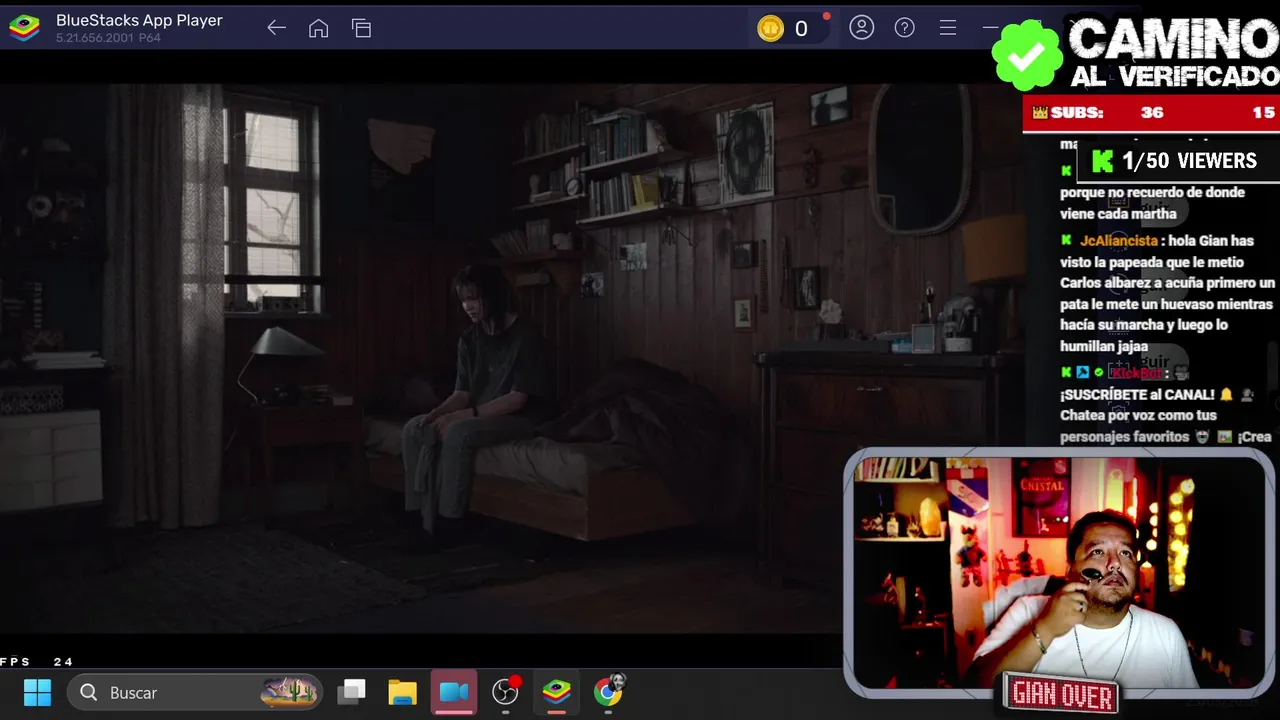Click the Gian Over webcam overlay
This screenshot has width=1280, height=720.
coord(1058,574)
